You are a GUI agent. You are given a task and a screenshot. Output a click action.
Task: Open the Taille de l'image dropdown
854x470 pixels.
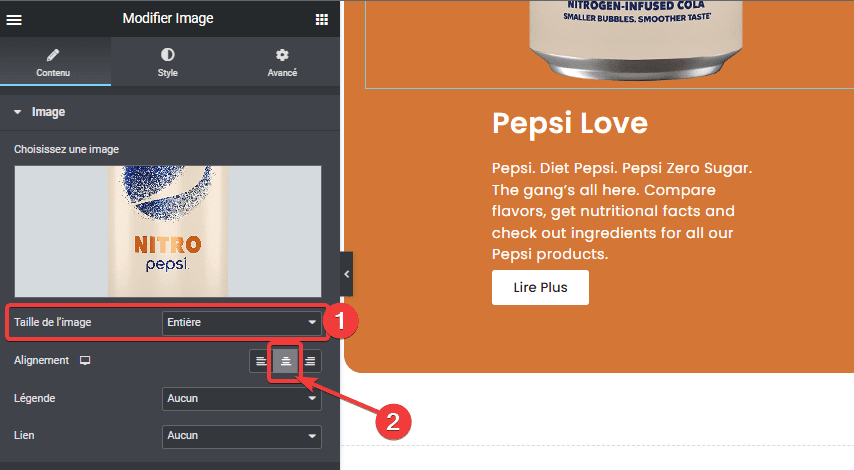click(241, 322)
